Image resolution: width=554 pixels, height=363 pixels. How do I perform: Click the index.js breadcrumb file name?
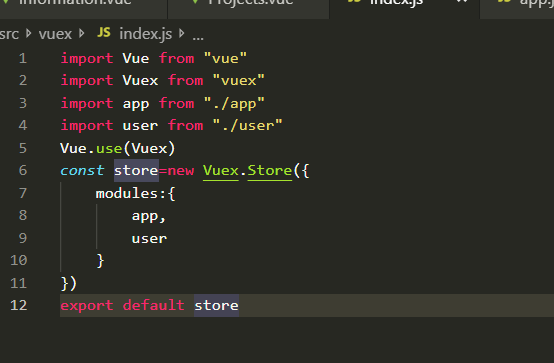(146, 34)
